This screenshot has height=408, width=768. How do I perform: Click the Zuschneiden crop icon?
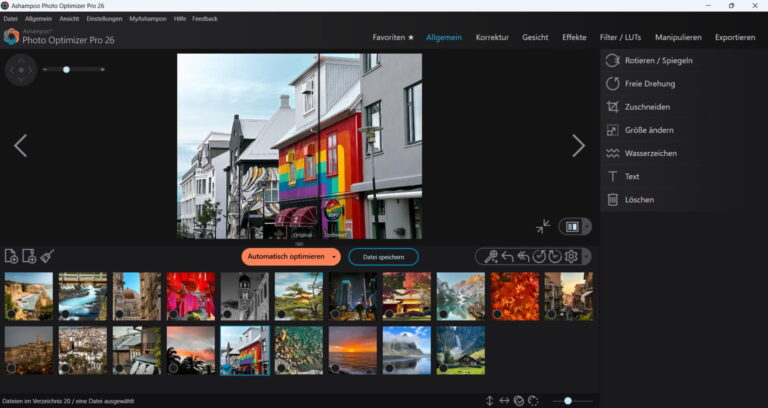click(x=612, y=107)
